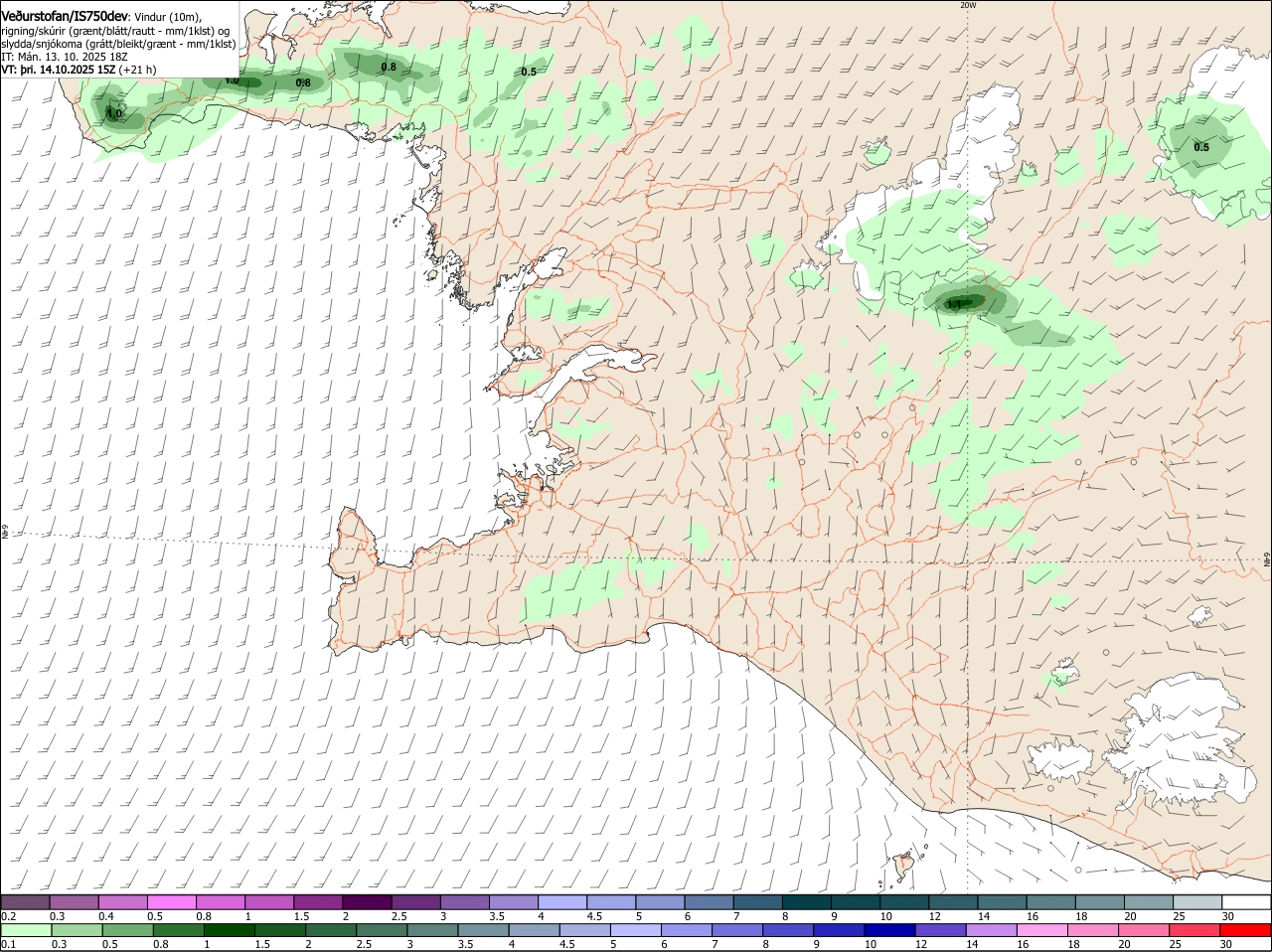Click the lower legend swatch between 3.5 and 4
This screenshot has height=952, width=1272.
point(483,930)
